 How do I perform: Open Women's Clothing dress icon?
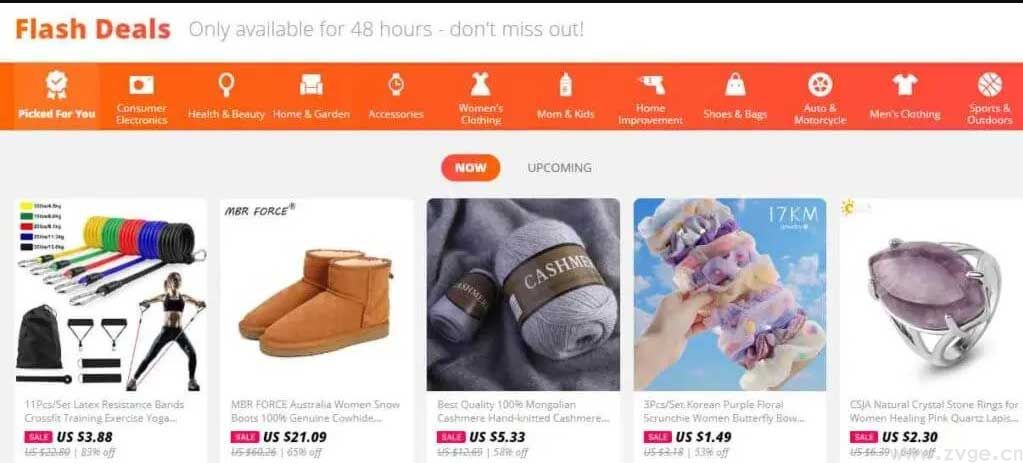click(481, 85)
